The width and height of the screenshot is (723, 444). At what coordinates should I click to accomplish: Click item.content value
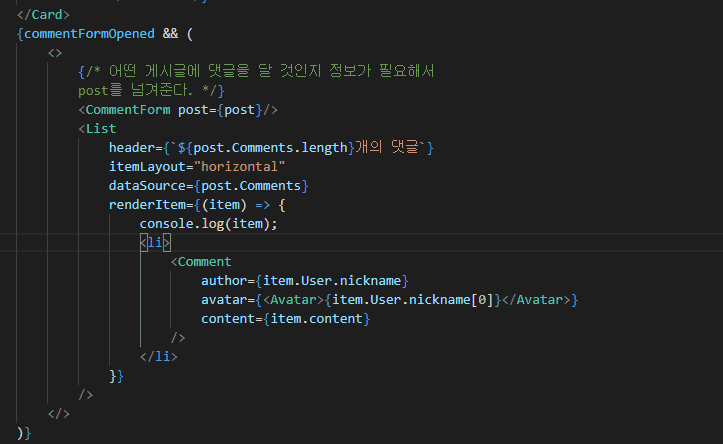pyautogui.click(x=316, y=319)
